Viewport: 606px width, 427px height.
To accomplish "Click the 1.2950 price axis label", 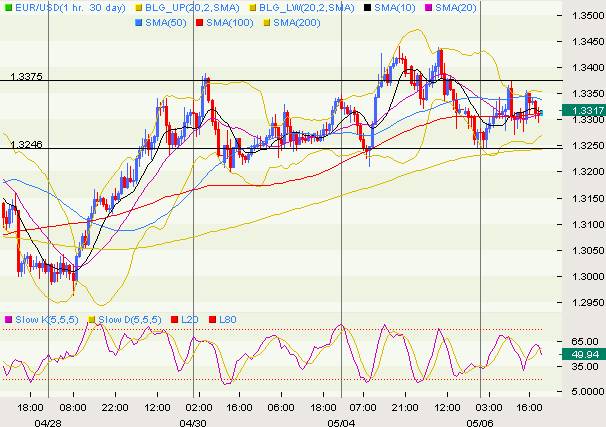I will click(x=588, y=303).
